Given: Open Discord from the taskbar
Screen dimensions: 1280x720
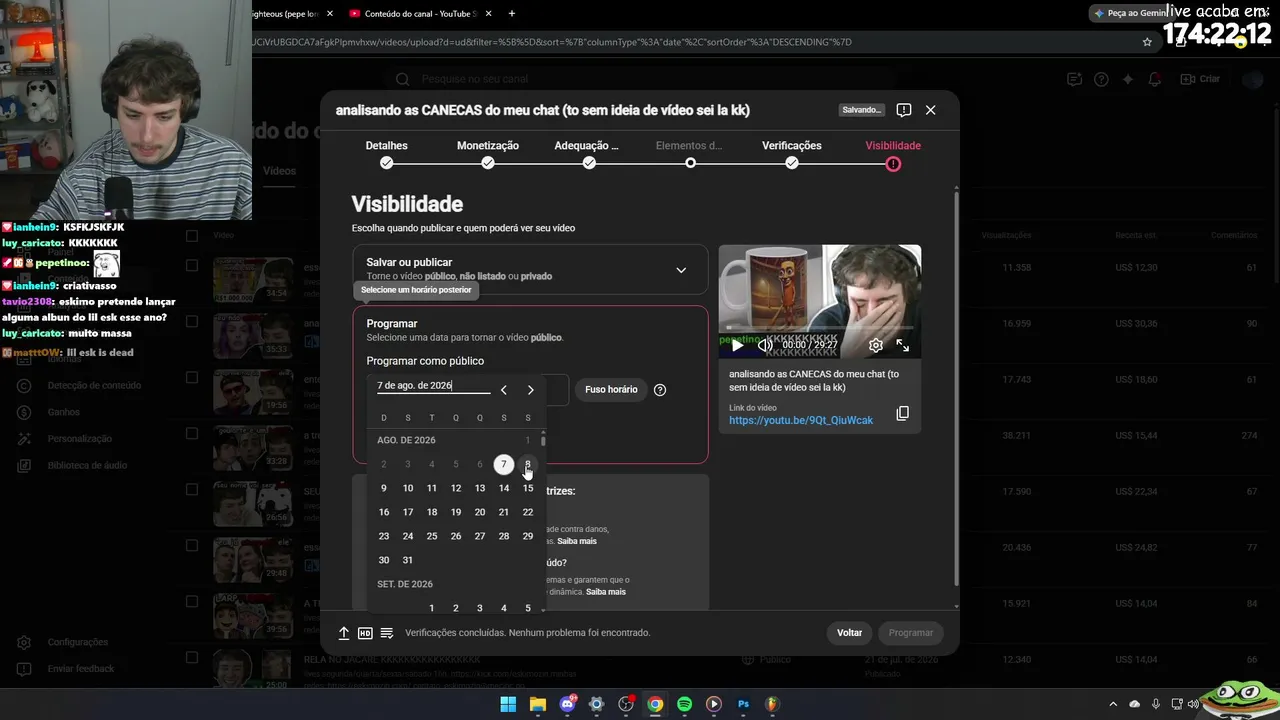Looking at the screenshot, I should point(567,704).
